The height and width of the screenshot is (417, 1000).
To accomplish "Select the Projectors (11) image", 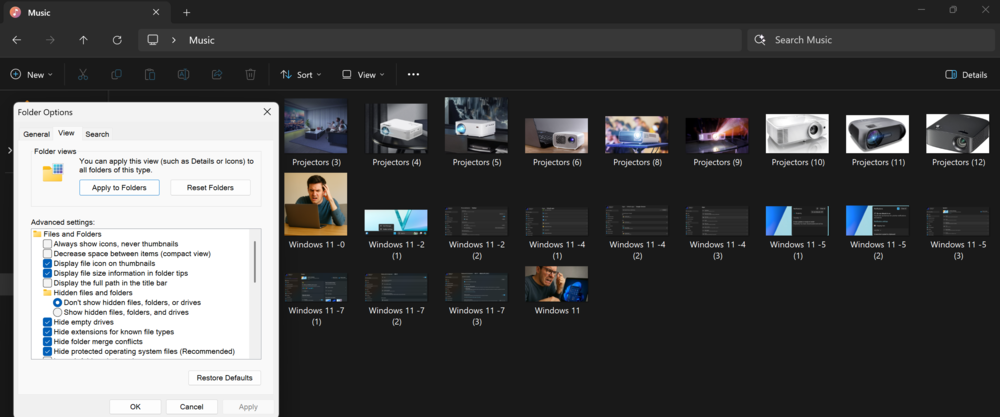I will click(878, 135).
